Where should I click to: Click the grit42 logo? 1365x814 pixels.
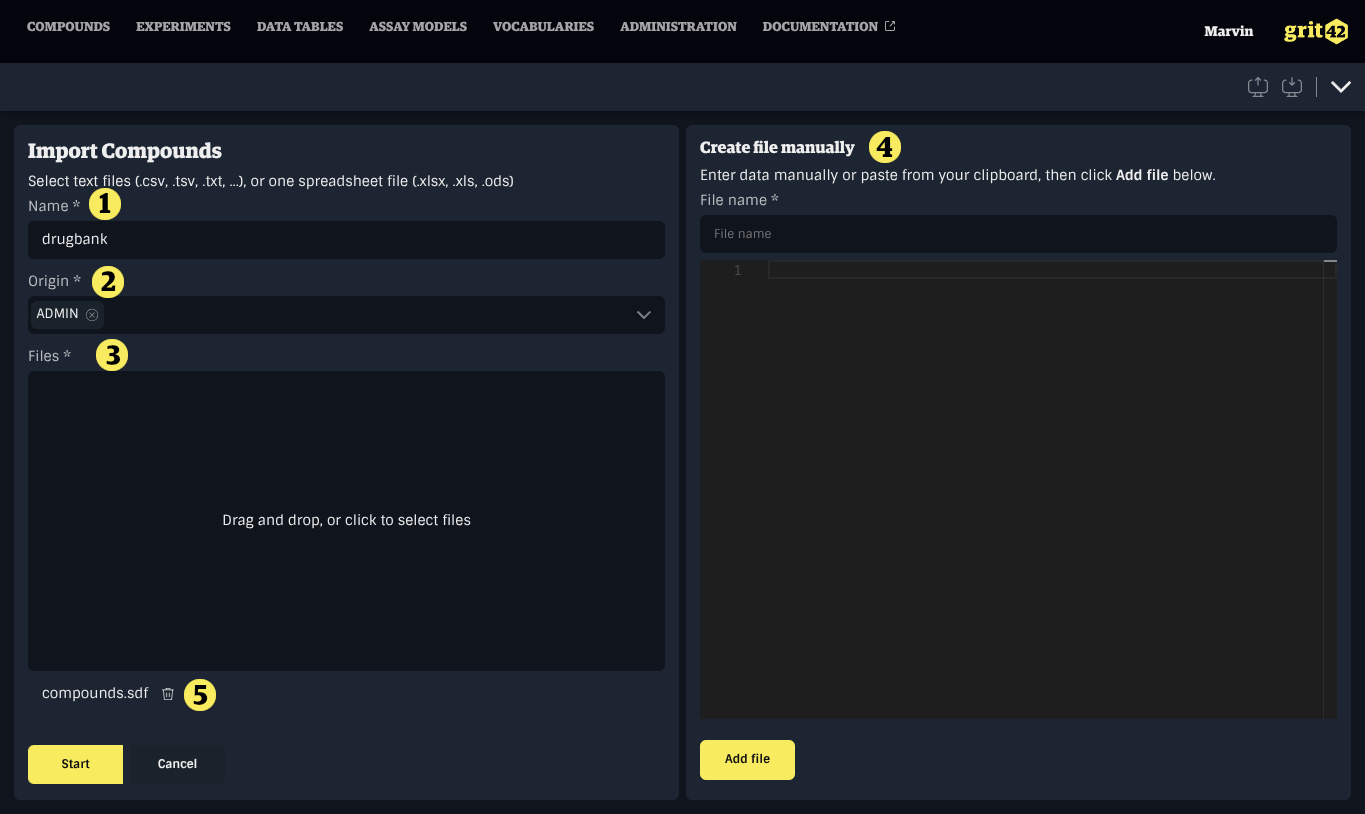click(x=1316, y=31)
